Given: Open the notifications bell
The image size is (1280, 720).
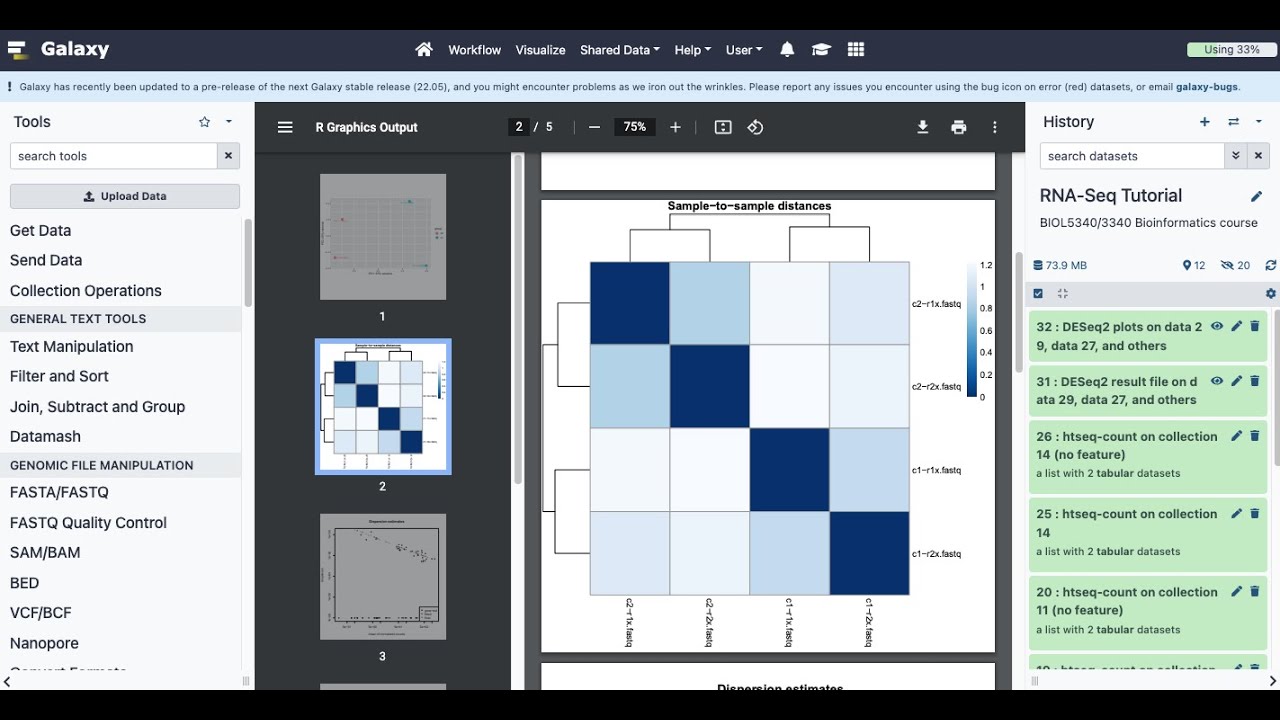Looking at the screenshot, I should (x=787, y=49).
